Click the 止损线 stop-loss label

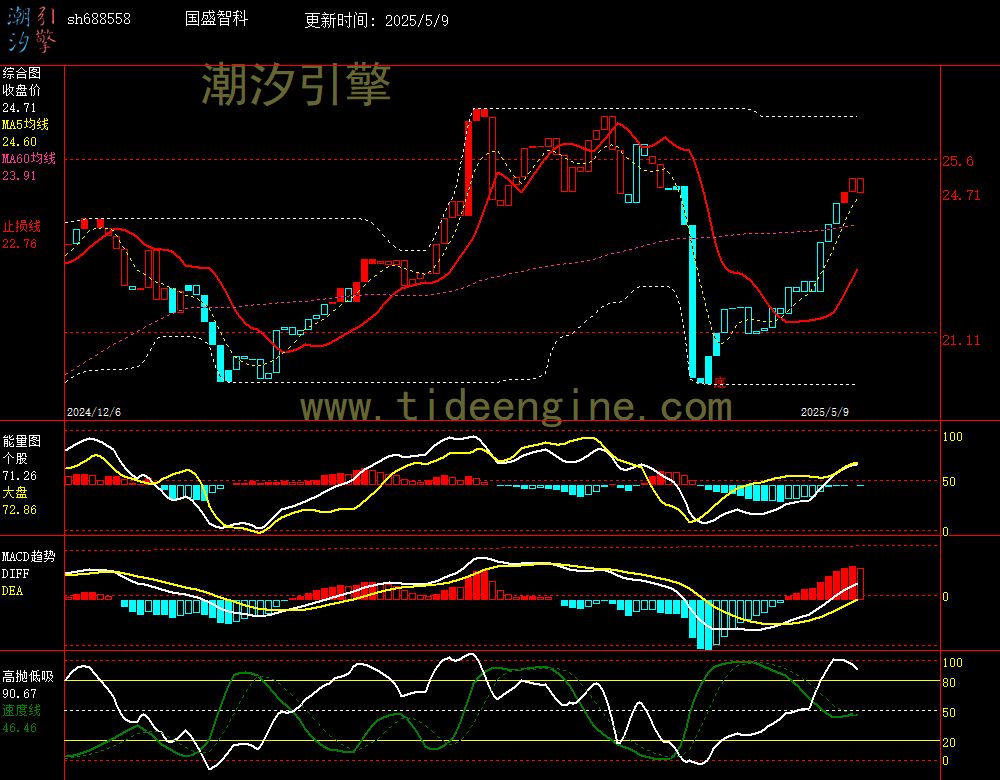click(x=21, y=226)
